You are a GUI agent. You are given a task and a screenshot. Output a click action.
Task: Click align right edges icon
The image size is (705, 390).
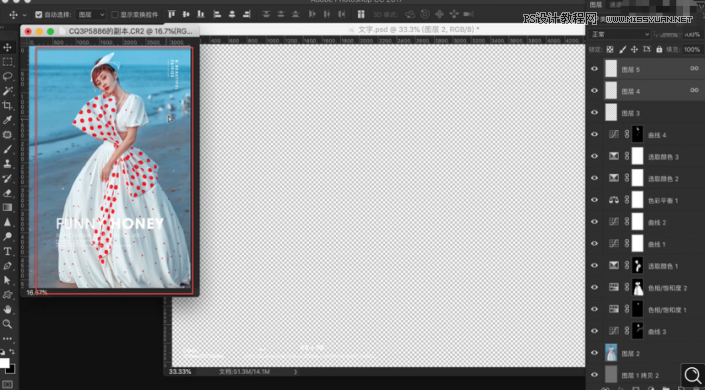[246, 14]
